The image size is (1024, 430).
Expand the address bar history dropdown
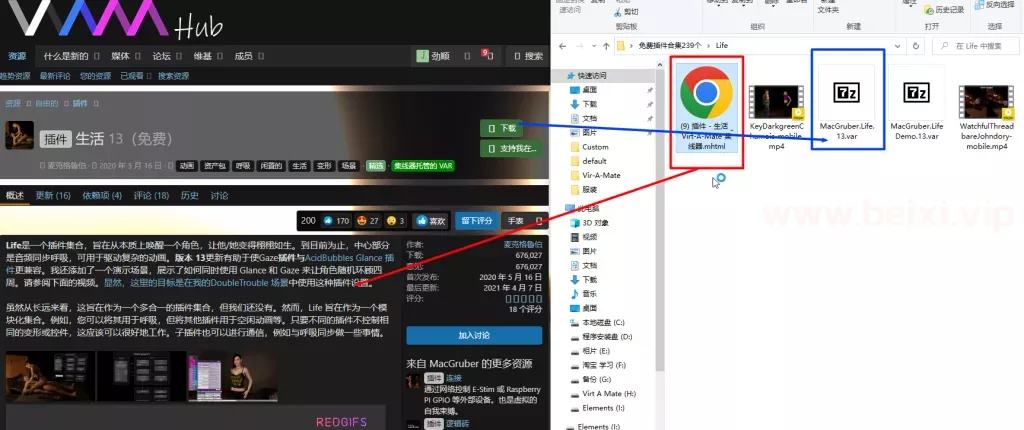pos(899,46)
